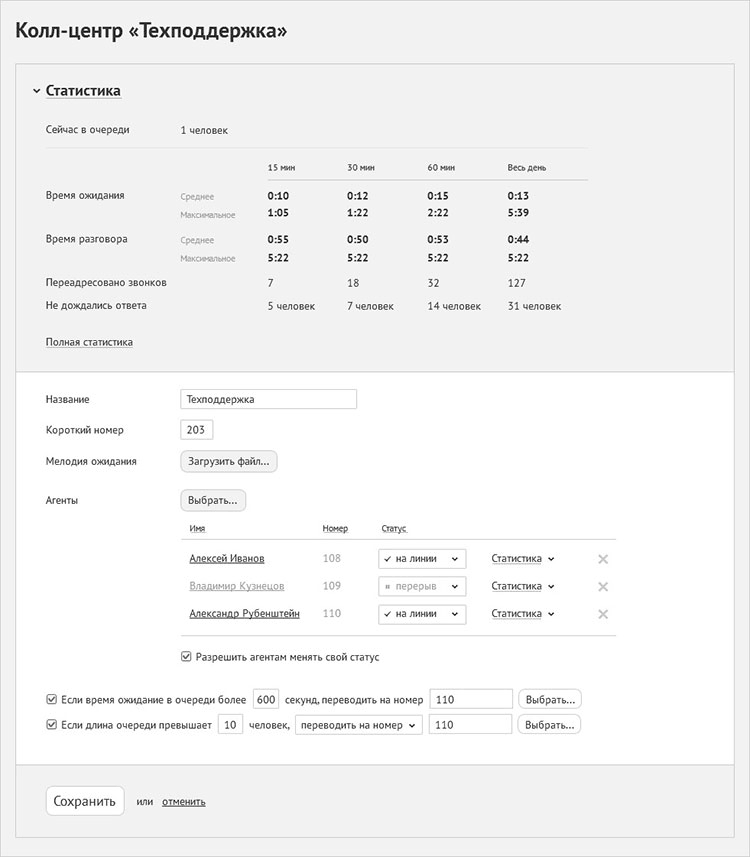Cancel changes via 'отменить' link
750x857 pixels.
pos(183,801)
